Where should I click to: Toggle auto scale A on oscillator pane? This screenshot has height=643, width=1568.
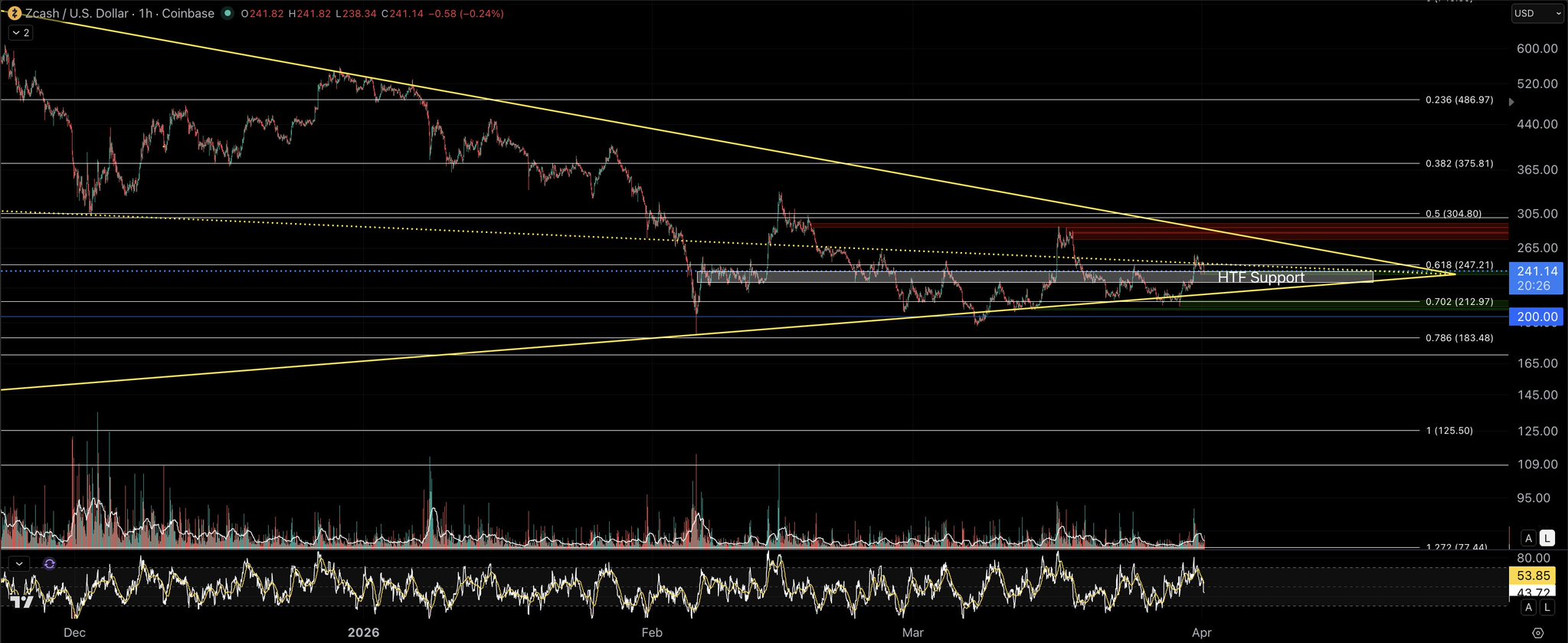click(x=1529, y=607)
